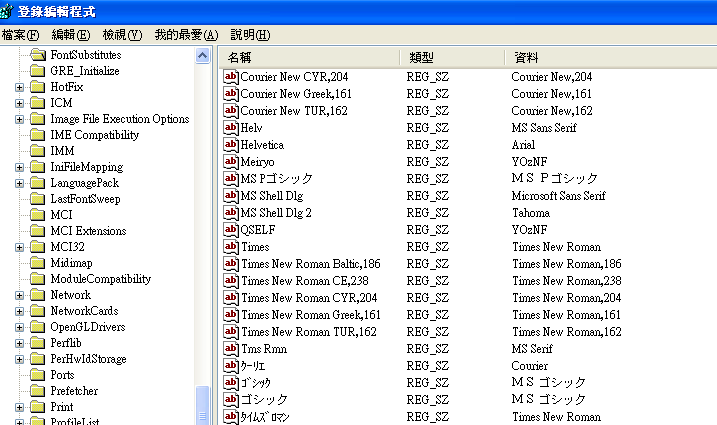Select Times New Roman CE,238 entry
Screen dimensions: 717x425
[305, 281]
